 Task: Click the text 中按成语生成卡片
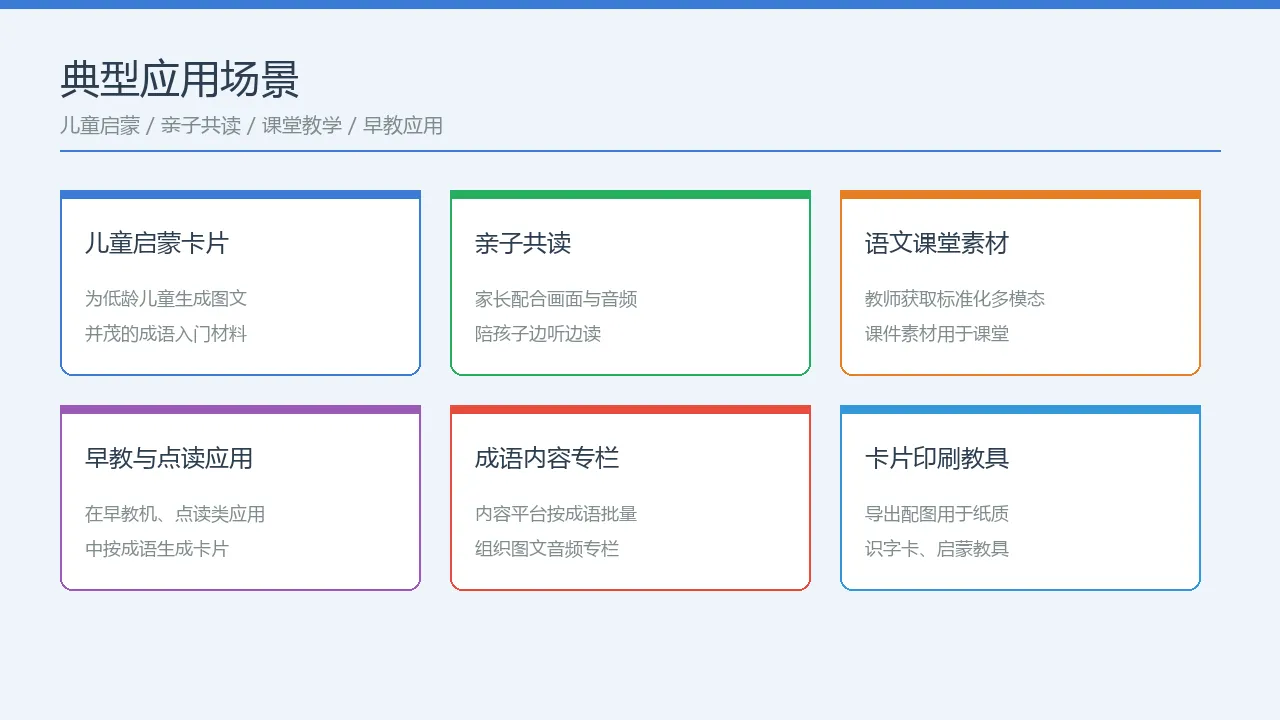click(x=157, y=549)
